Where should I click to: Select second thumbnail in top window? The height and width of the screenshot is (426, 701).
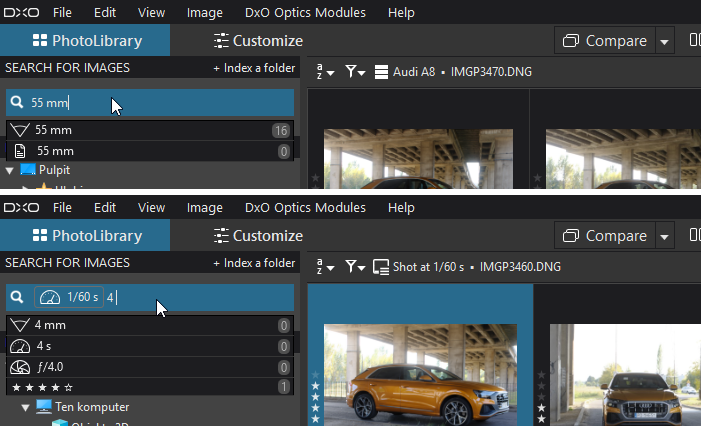pos(623,159)
